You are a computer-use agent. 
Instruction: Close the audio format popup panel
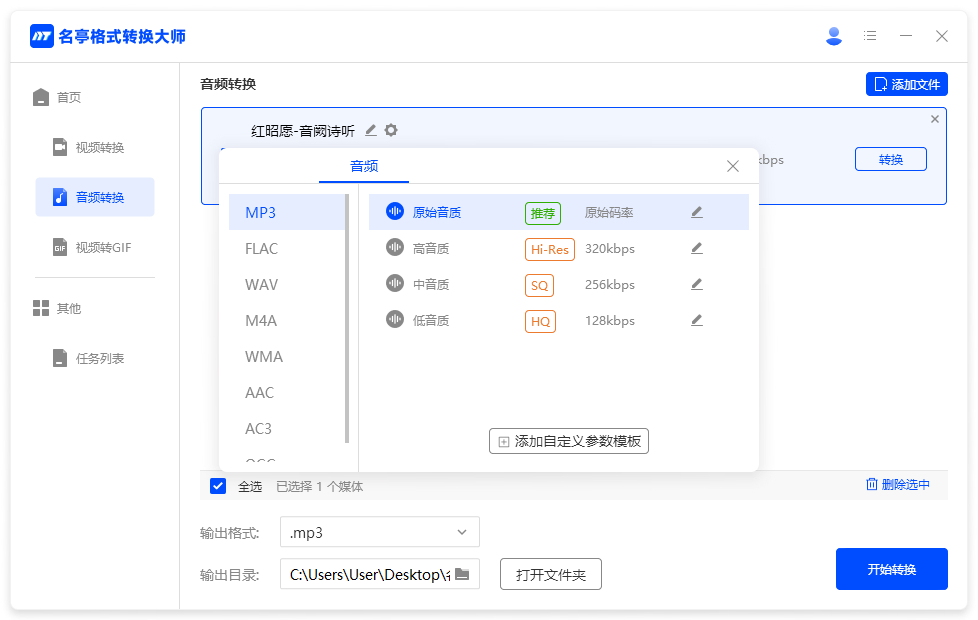(733, 166)
